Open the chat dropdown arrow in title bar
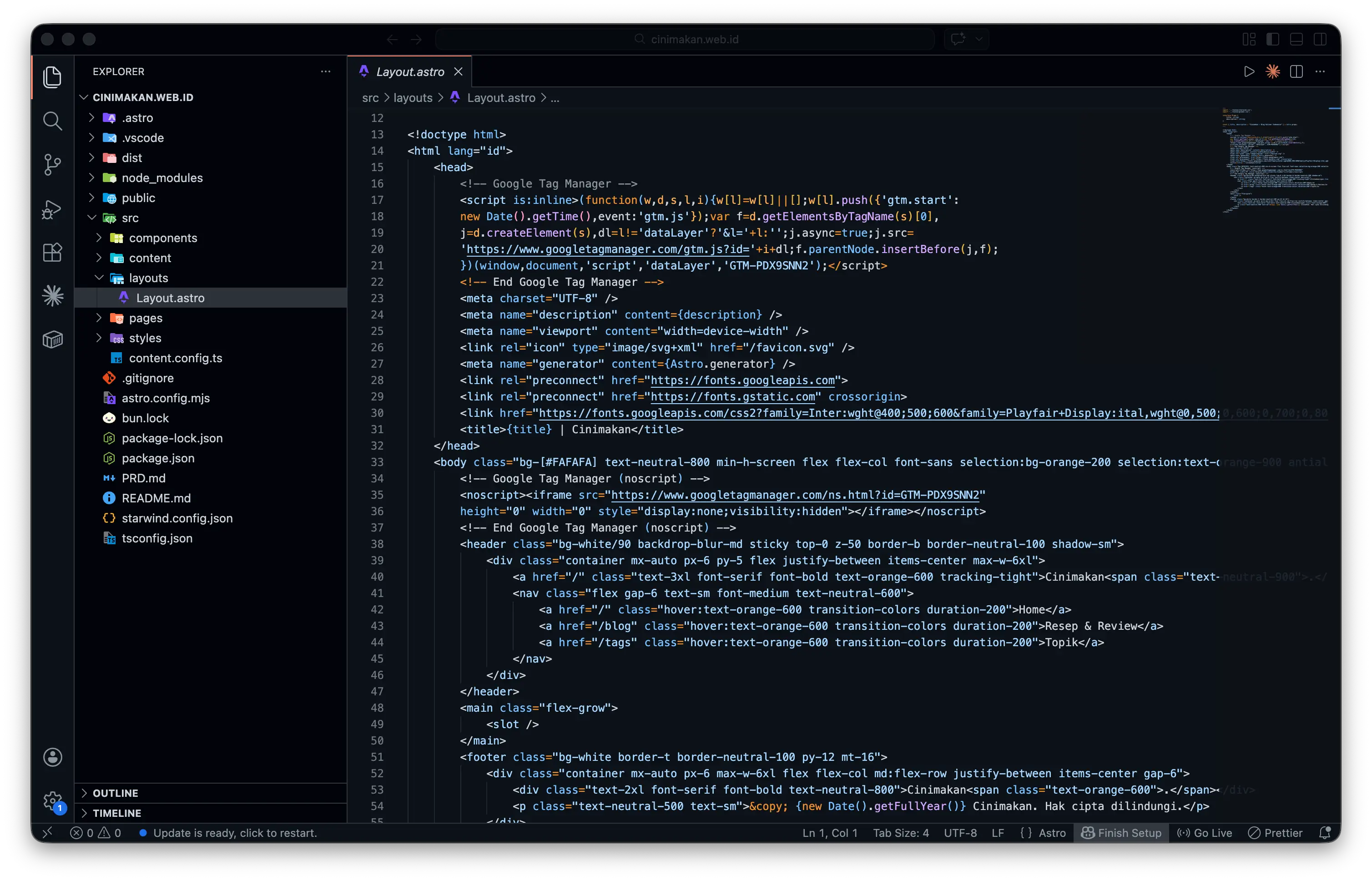Viewport: 1372px width, 881px height. click(979, 40)
